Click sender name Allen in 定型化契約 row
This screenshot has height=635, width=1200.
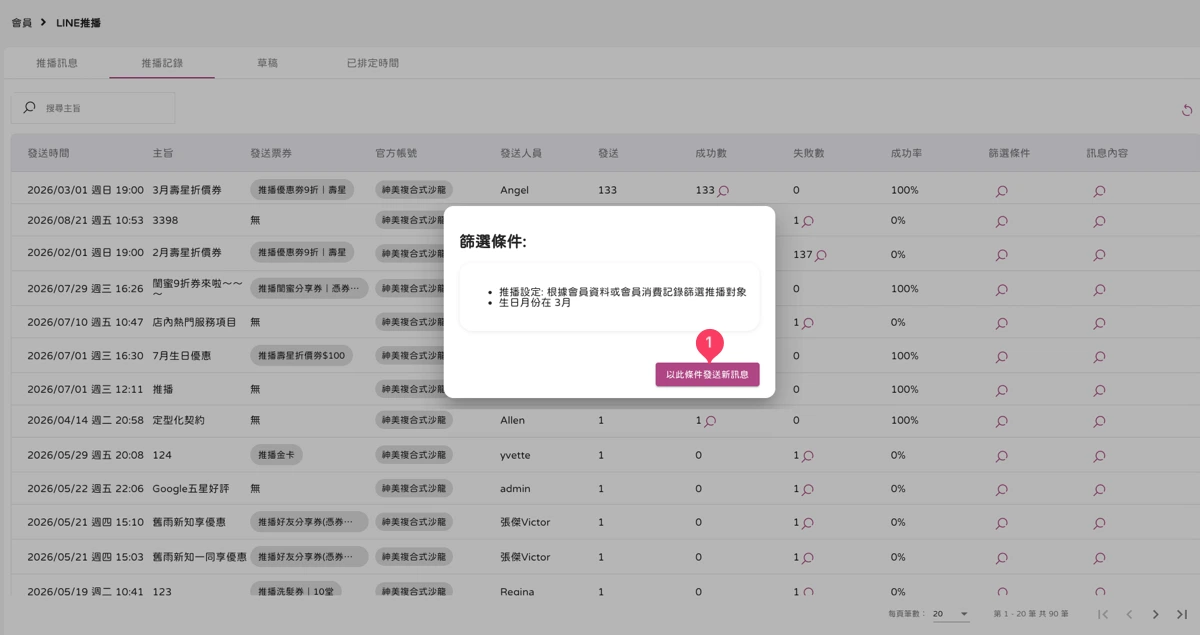(512, 421)
